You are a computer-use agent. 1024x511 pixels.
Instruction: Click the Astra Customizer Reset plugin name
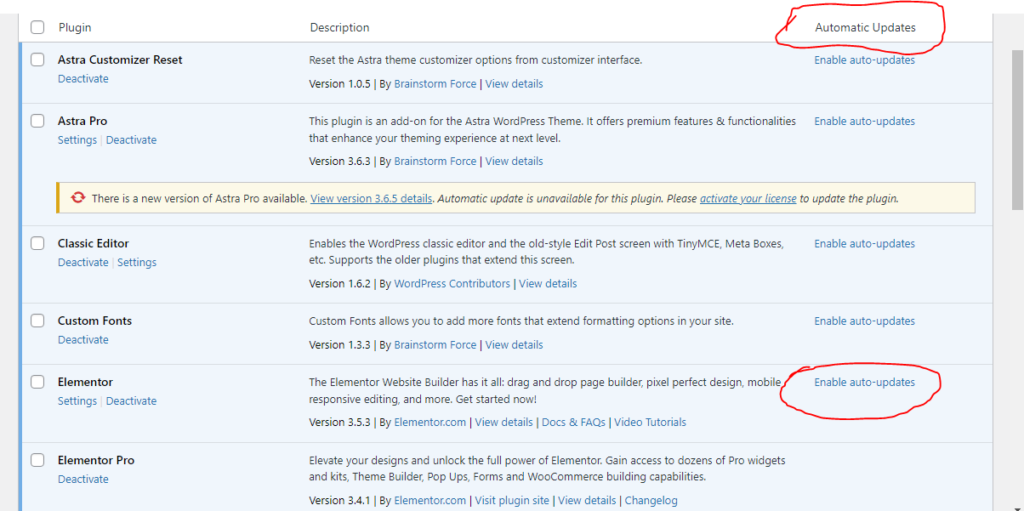click(x=120, y=59)
